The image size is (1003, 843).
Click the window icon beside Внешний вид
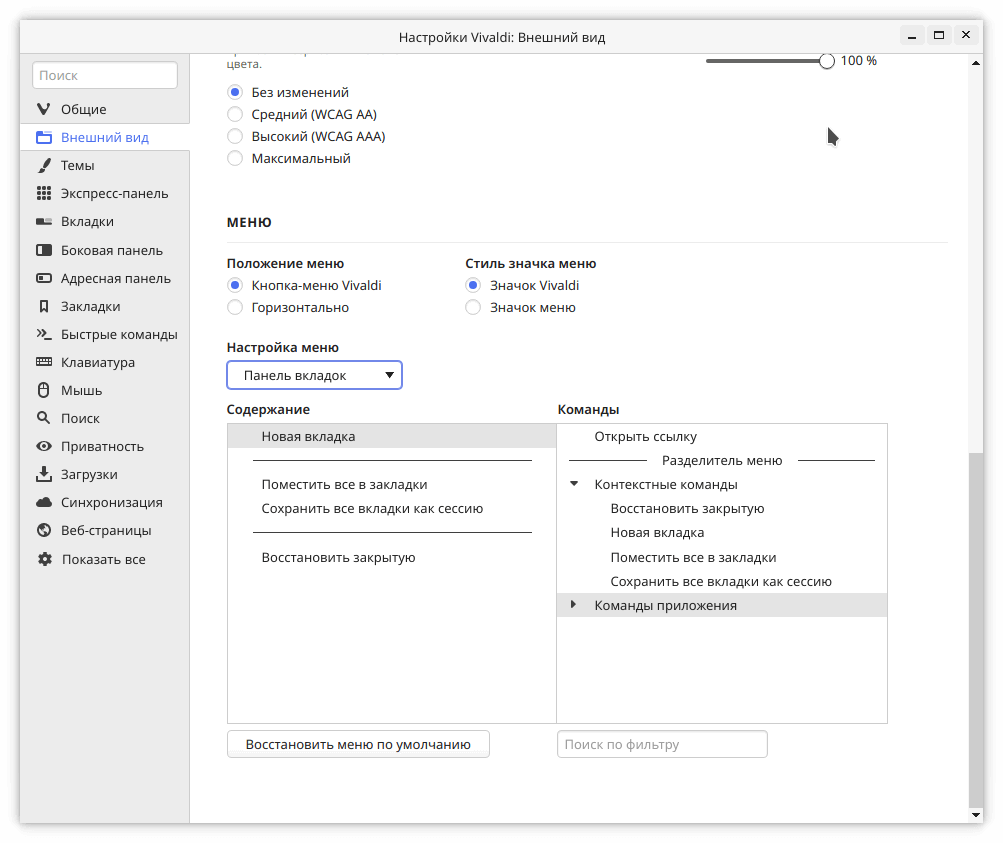point(43,138)
